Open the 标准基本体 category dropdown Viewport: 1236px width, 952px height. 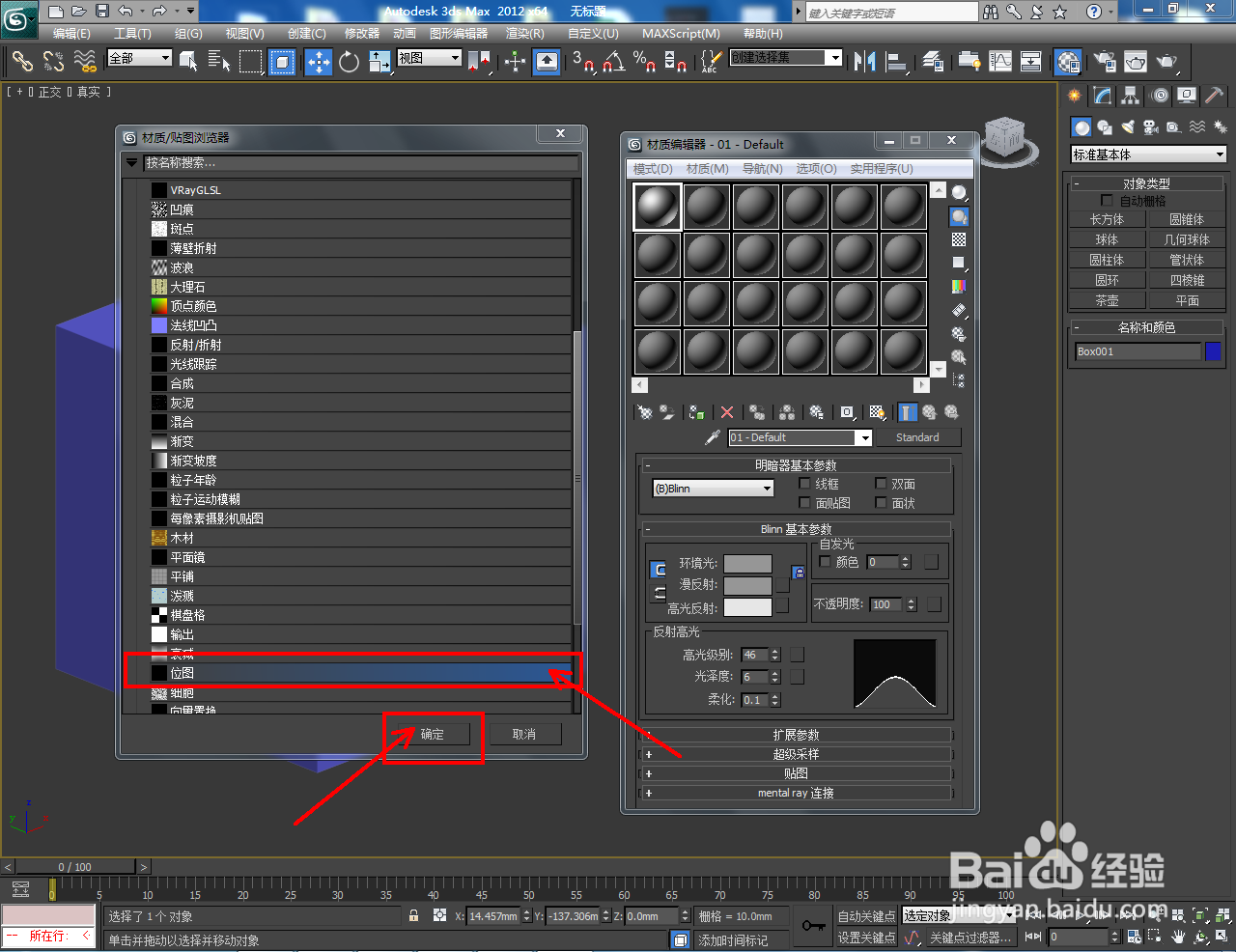pyautogui.click(x=1148, y=154)
